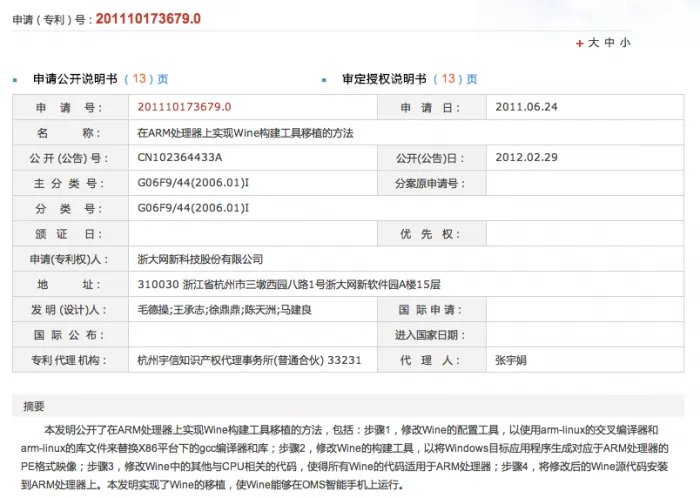Click the publication number CN102364433A
Screen dimensions: 700x498
click(x=180, y=158)
